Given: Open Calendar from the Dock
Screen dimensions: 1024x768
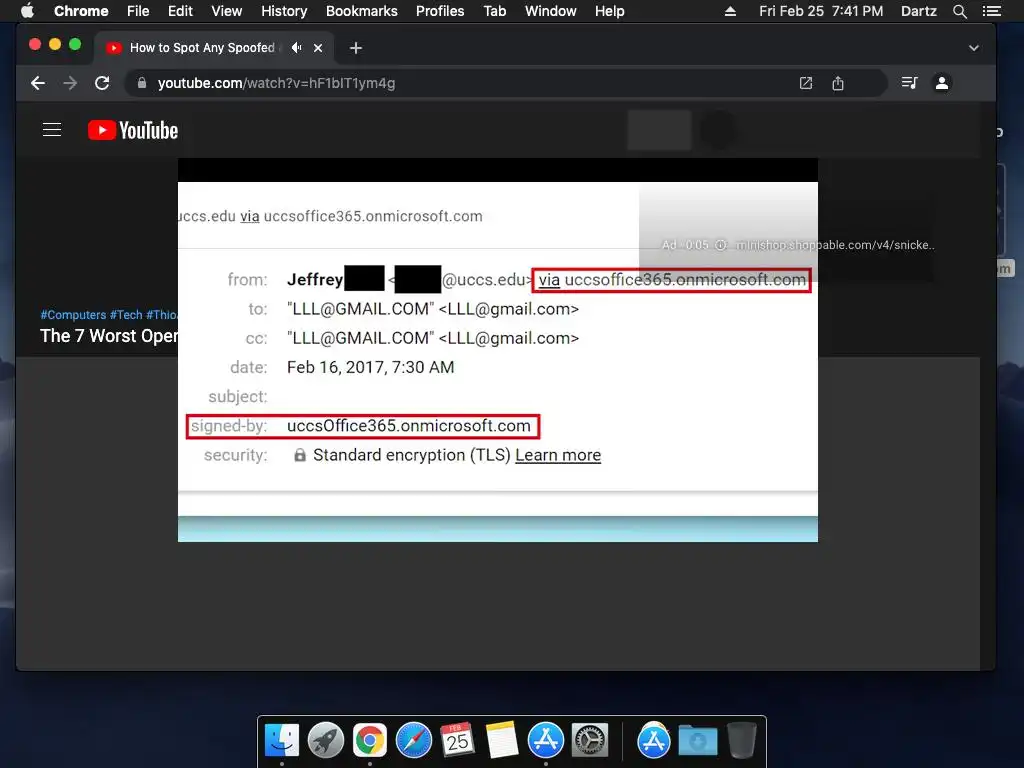Looking at the screenshot, I should pyautogui.click(x=458, y=741).
